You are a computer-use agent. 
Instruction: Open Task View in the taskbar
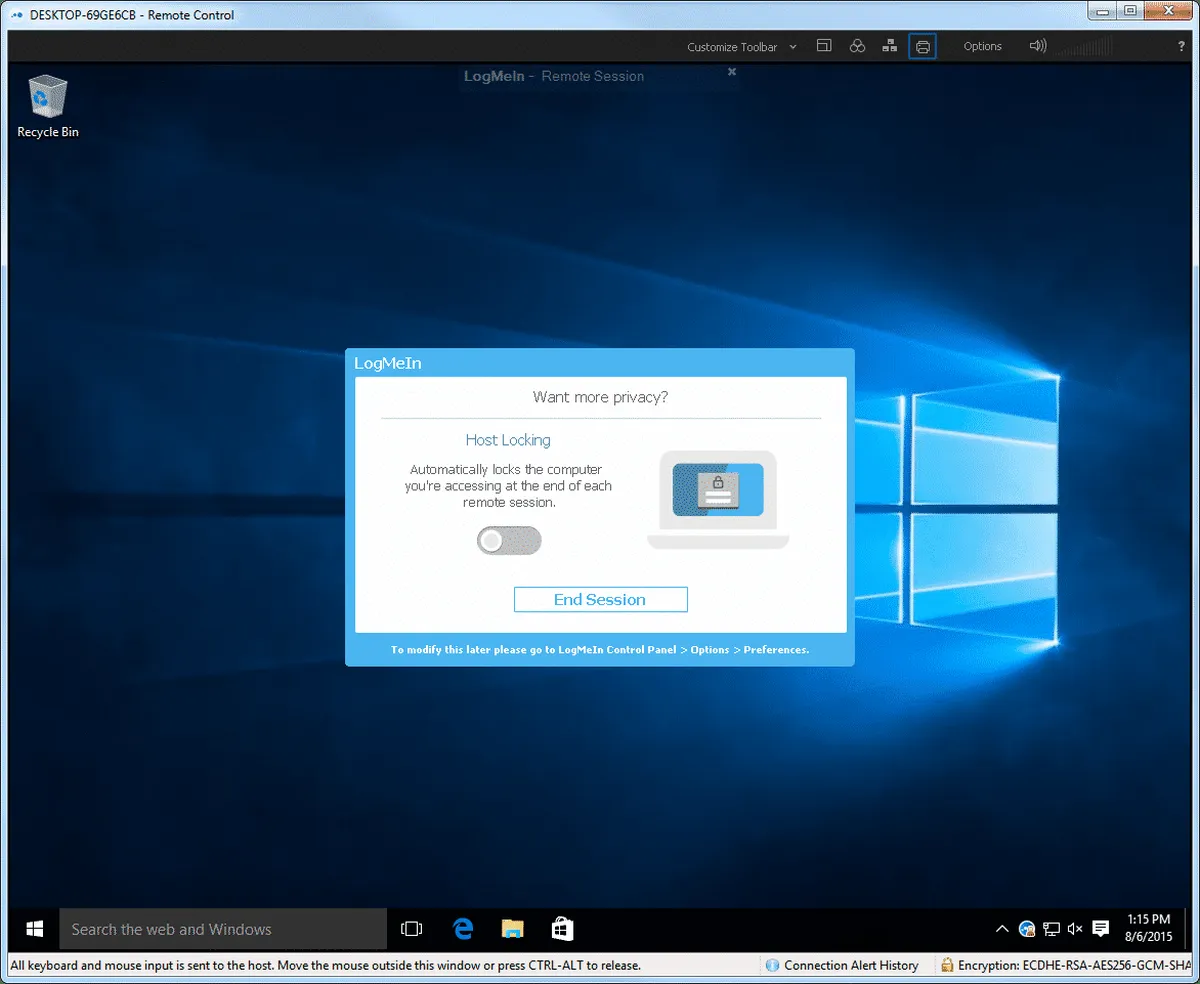[x=411, y=929]
